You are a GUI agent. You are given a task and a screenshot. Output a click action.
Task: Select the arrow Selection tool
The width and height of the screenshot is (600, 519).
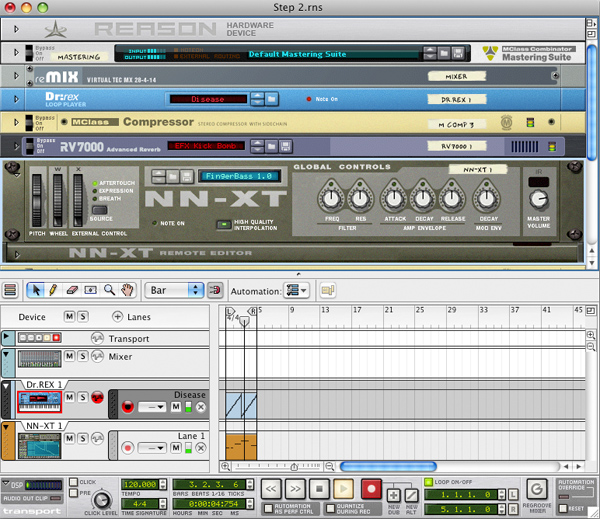click(x=36, y=290)
